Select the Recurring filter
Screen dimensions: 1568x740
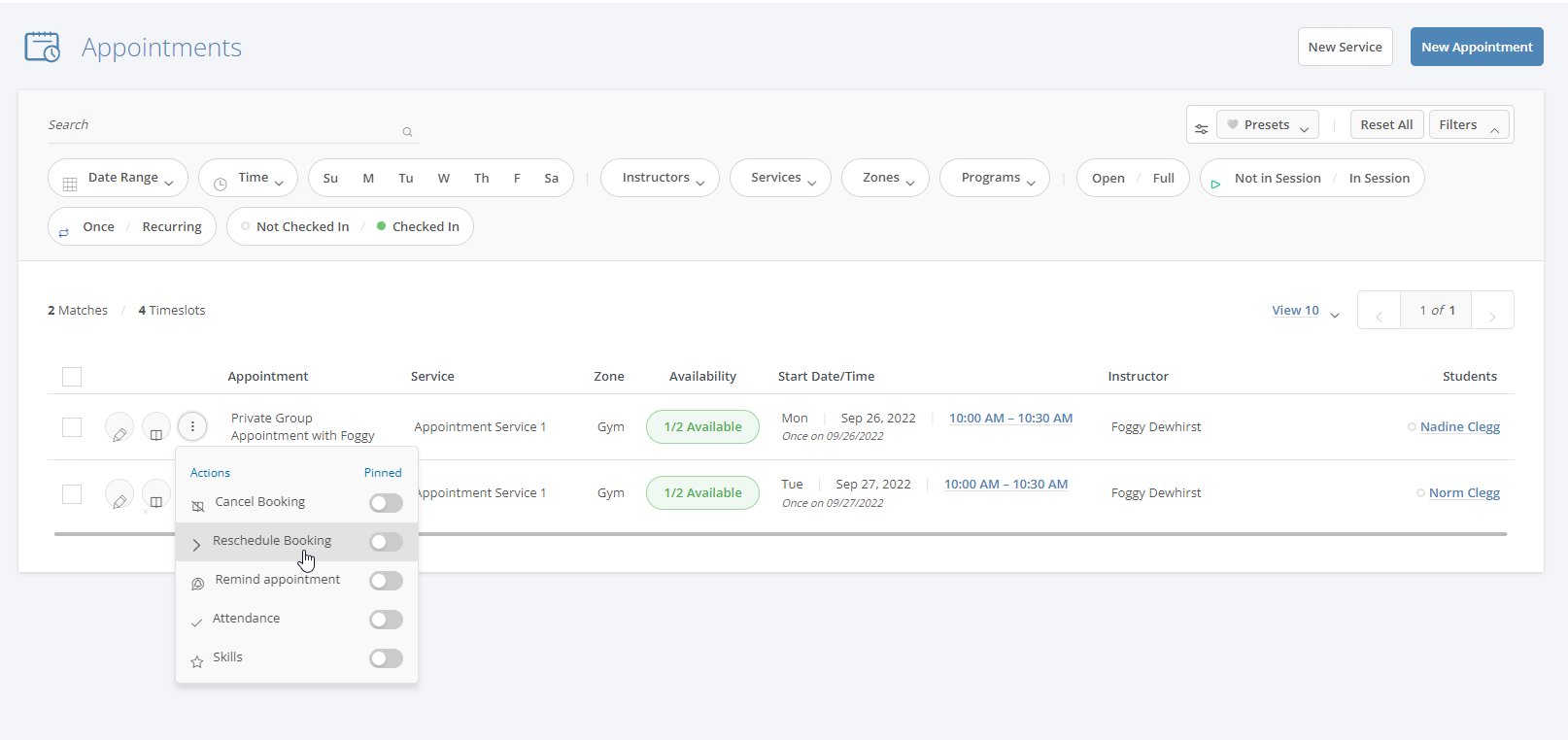tap(172, 227)
